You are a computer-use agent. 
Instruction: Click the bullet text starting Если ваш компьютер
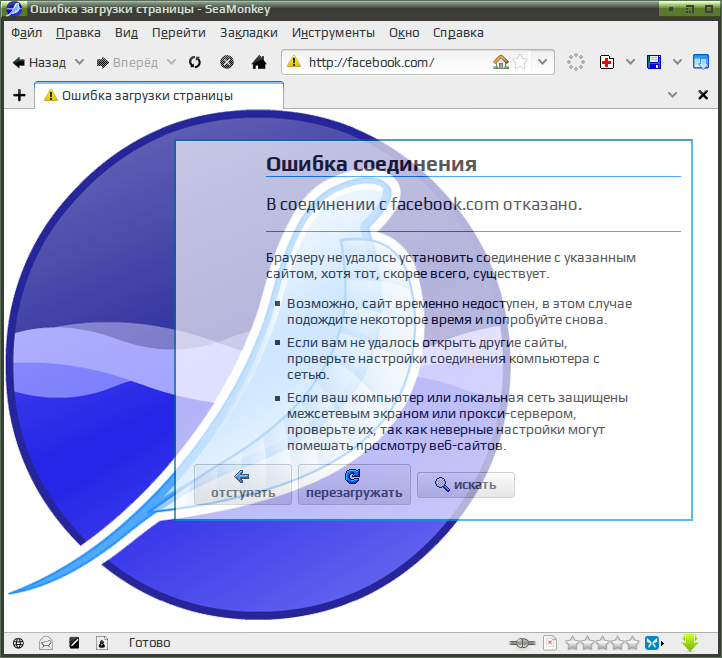coord(457,422)
